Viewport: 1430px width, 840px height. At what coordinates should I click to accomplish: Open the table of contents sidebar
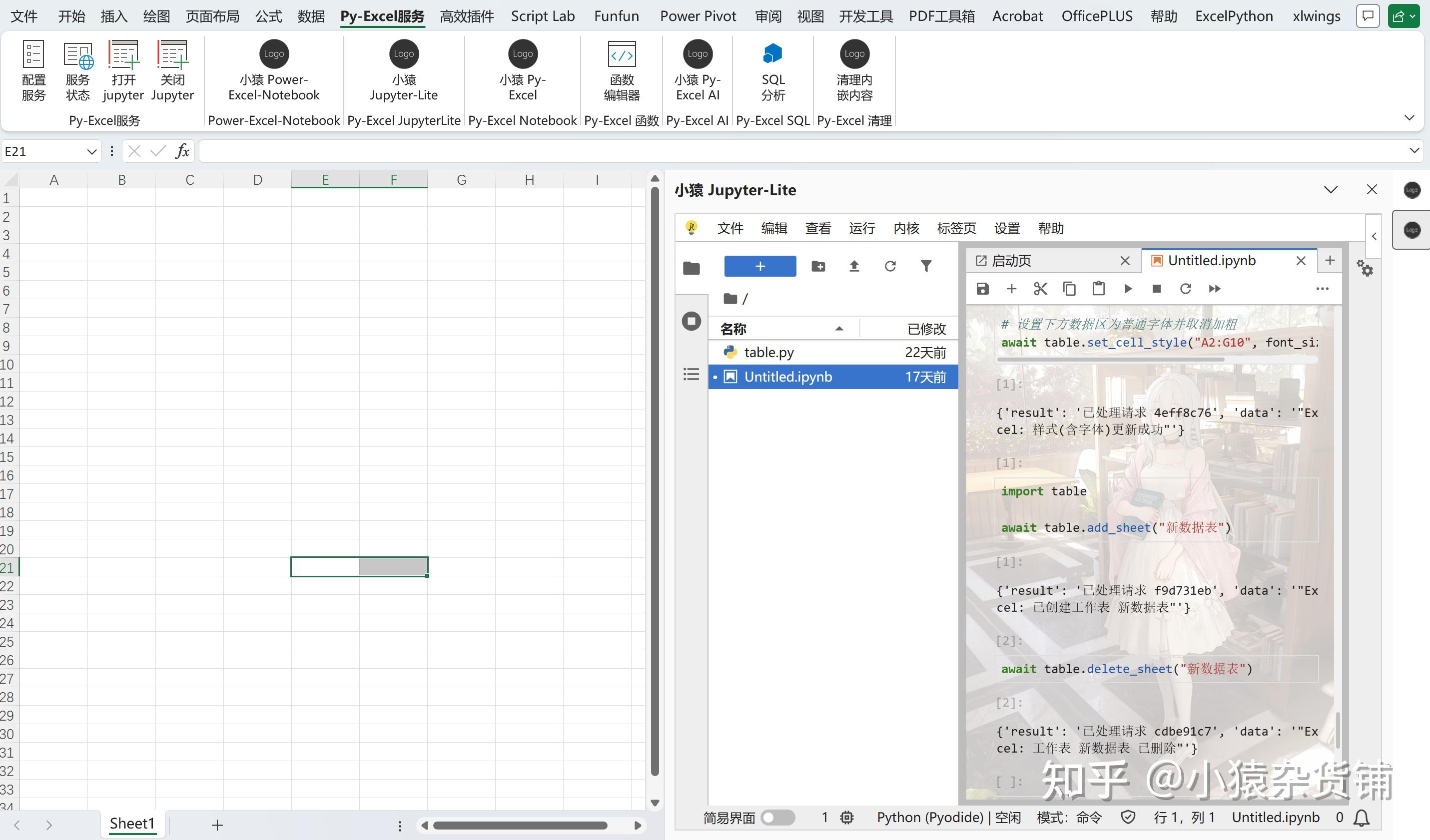691,375
